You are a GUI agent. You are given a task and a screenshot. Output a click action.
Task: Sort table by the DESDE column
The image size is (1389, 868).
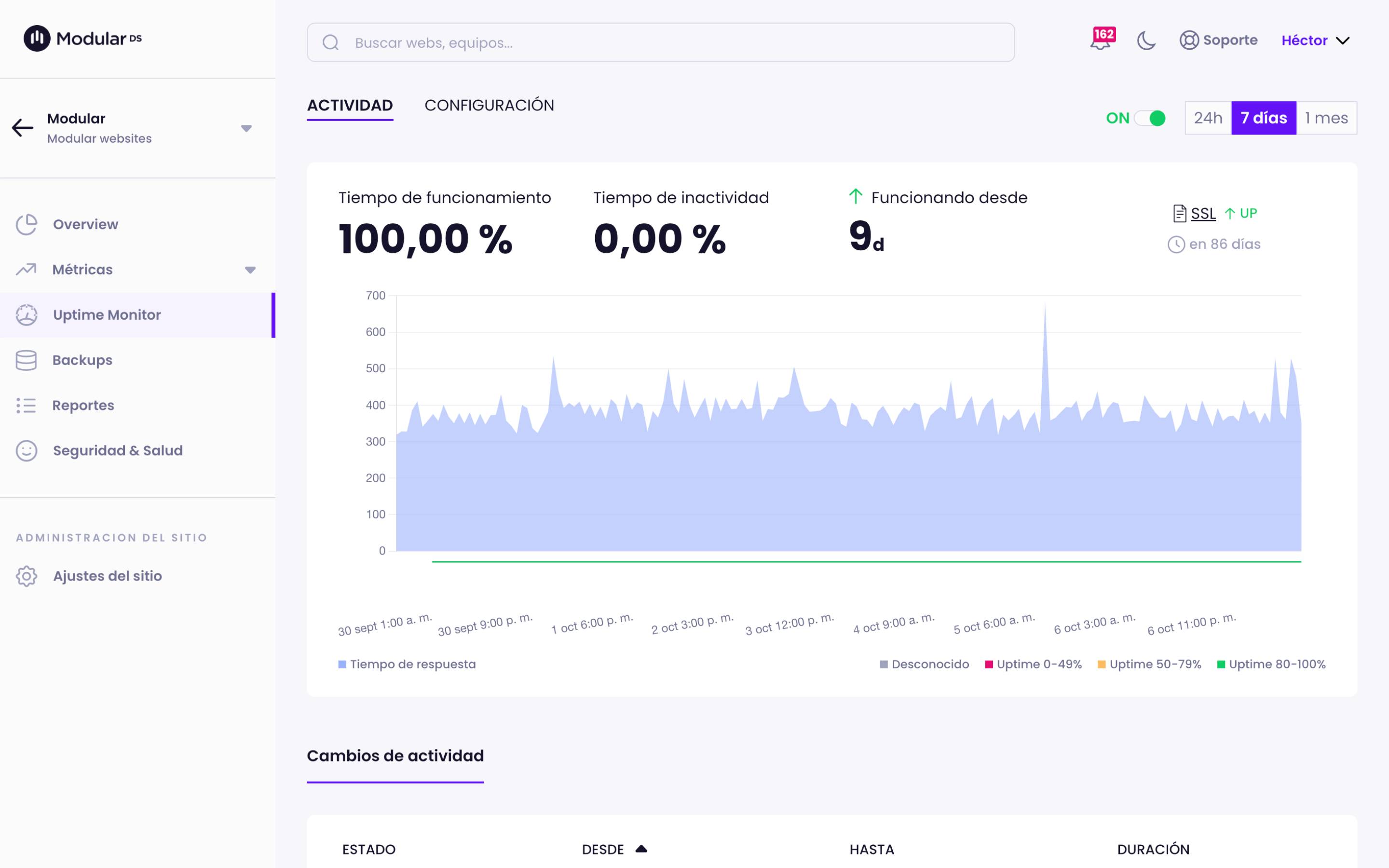click(x=615, y=849)
